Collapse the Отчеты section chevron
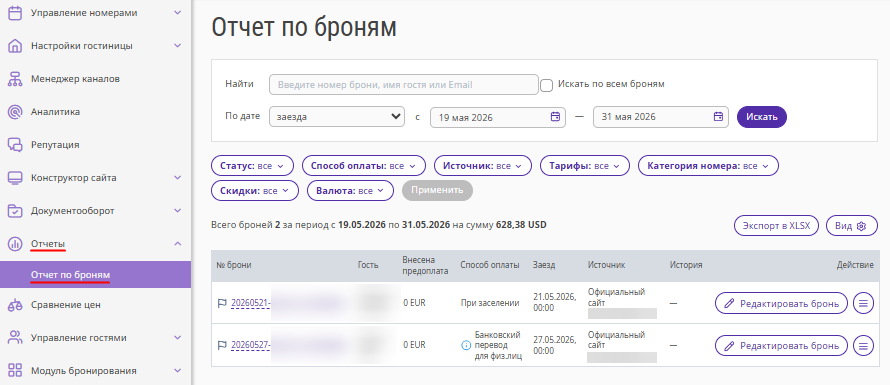This screenshot has width=890, height=385. click(178, 244)
